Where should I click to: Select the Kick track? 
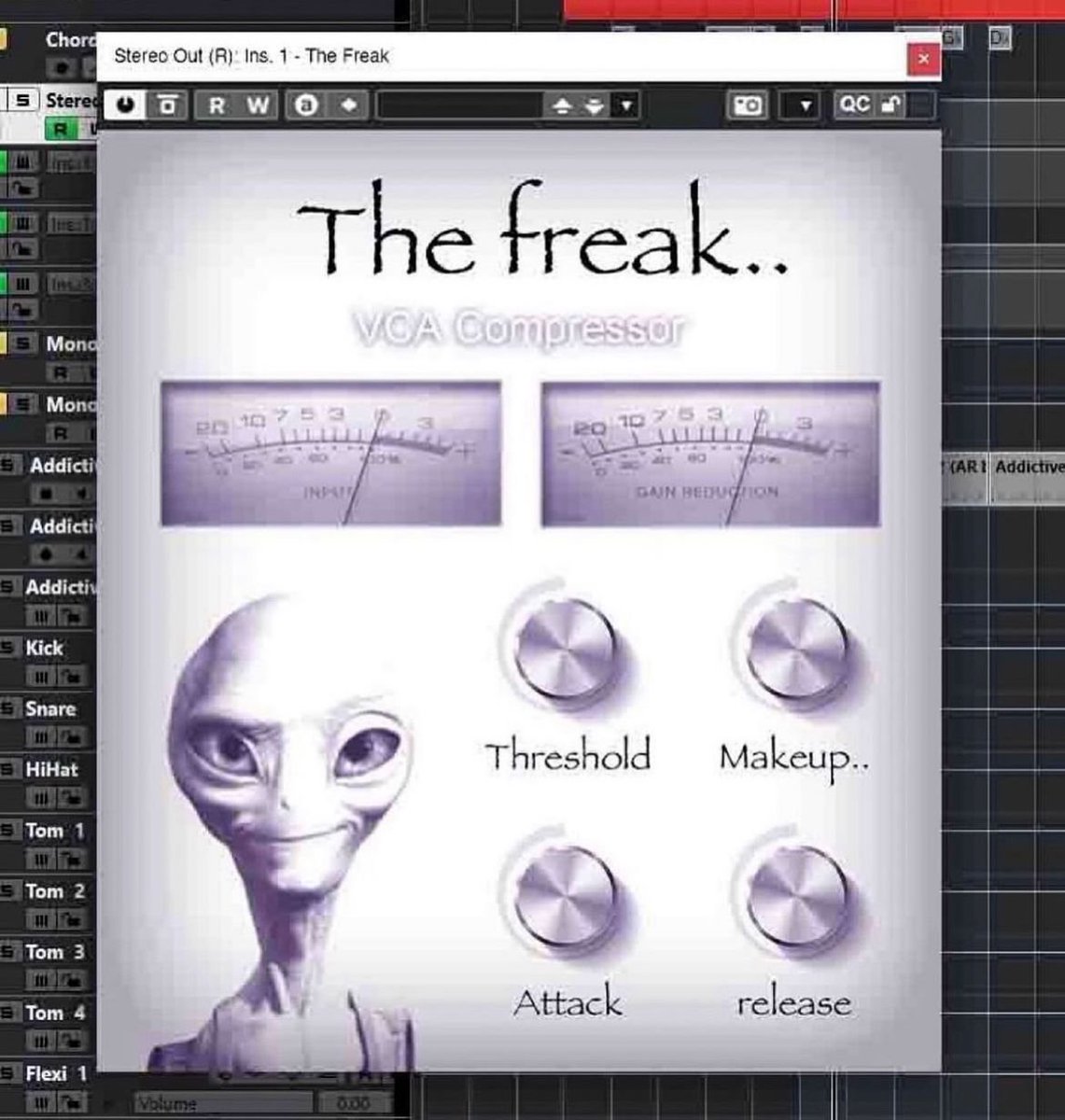pos(44,648)
